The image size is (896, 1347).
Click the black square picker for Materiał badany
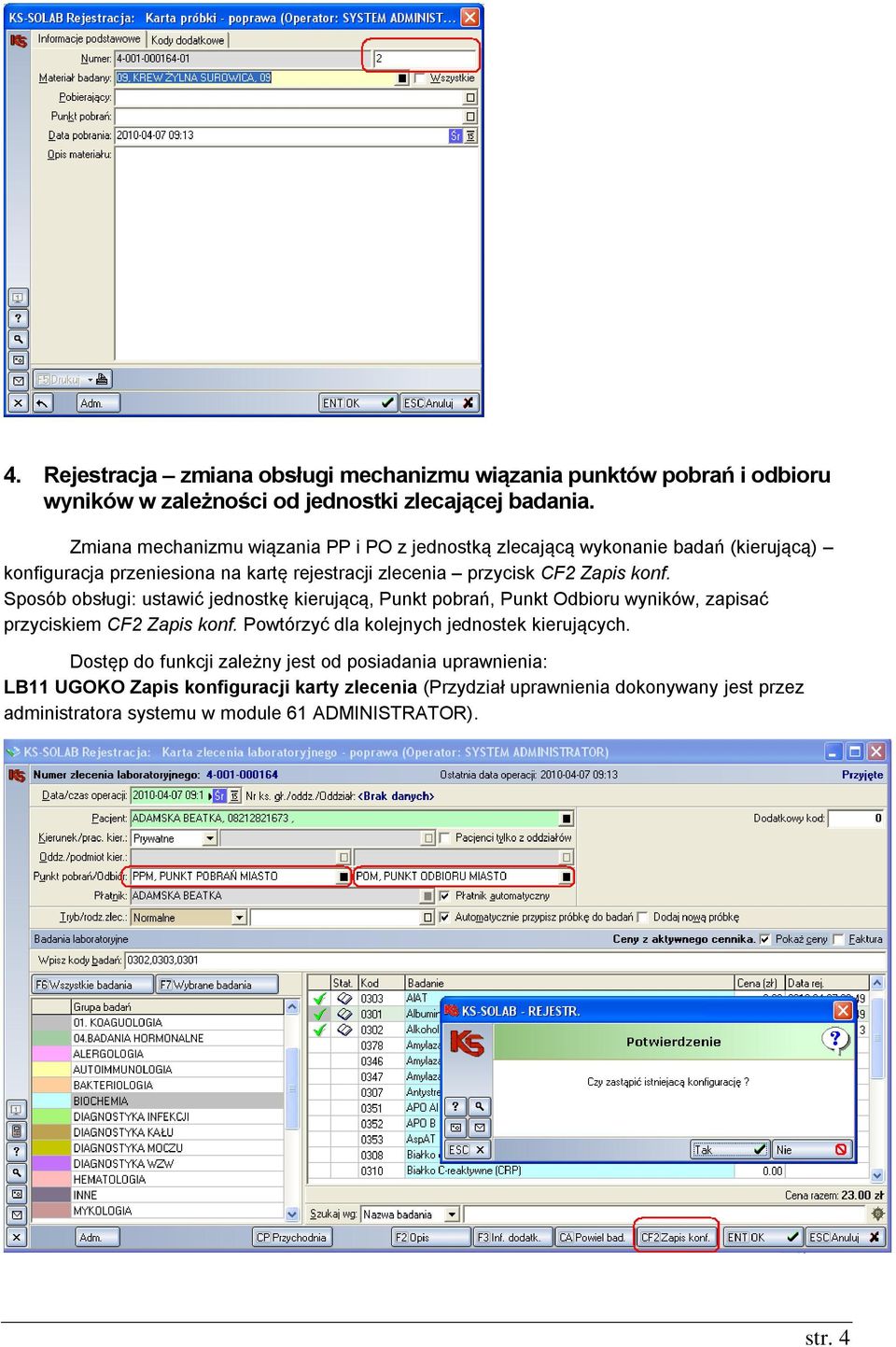(x=401, y=78)
